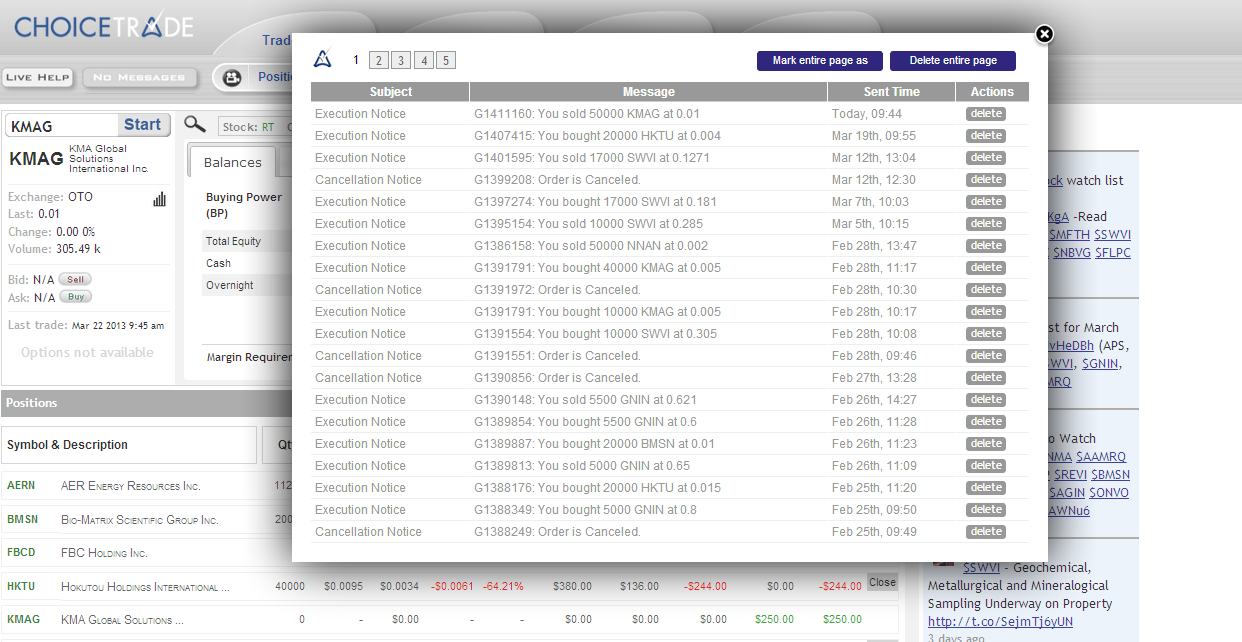Image resolution: width=1242 pixels, height=642 pixels.
Task: Delete the G1390148 GNIN sold message
Action: (986, 400)
